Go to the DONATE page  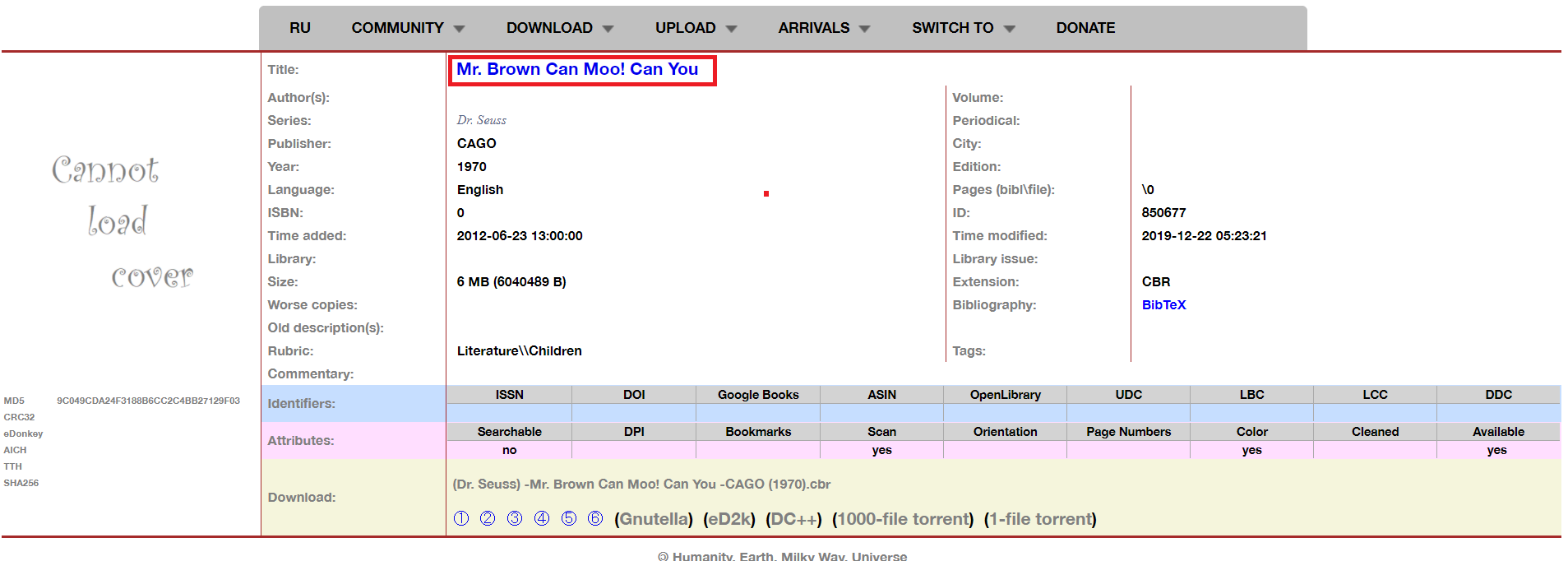tap(1086, 28)
